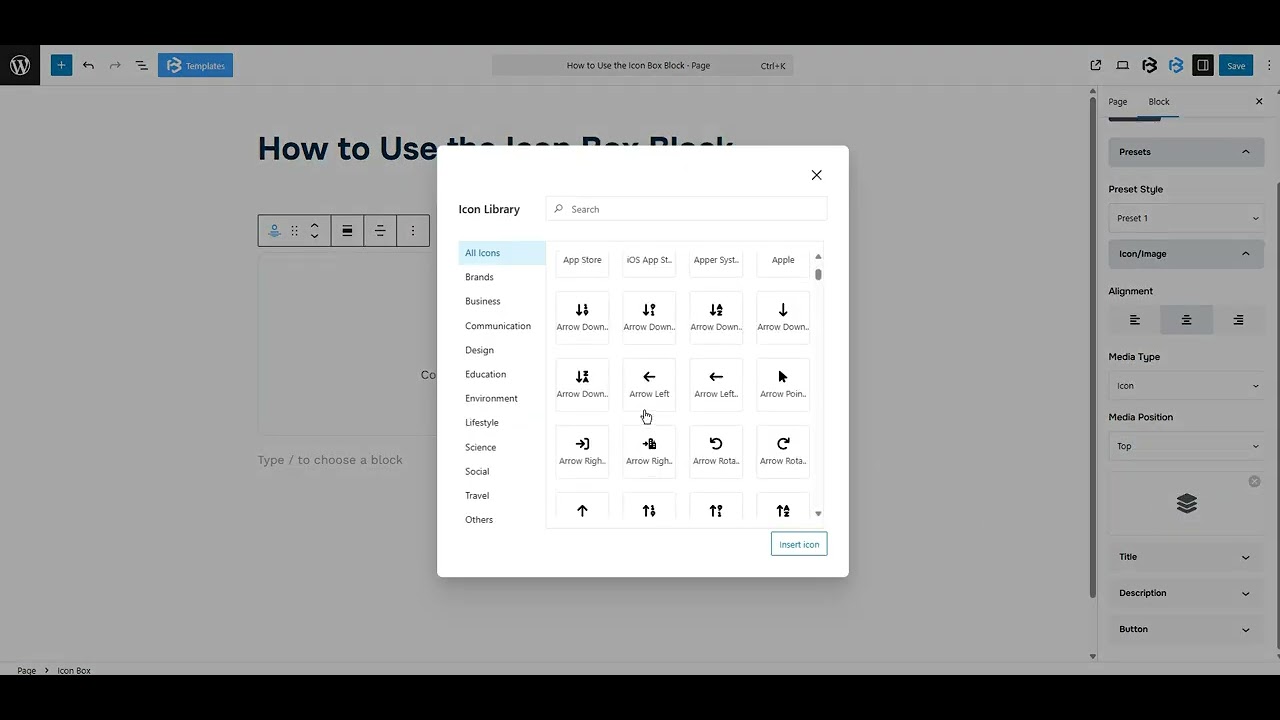The height and width of the screenshot is (720, 1280).
Task: Open the Media Type dropdown showing Icon
Action: tap(1186, 385)
